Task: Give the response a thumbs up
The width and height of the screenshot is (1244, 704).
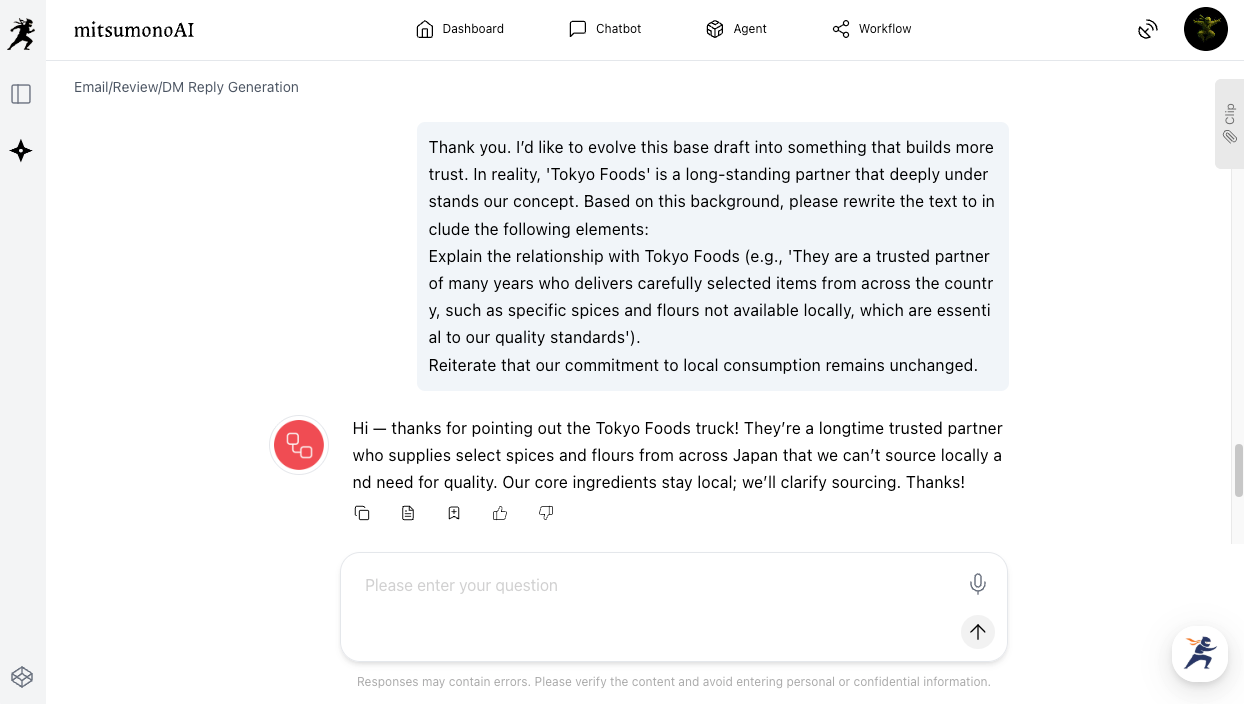Action: click(x=500, y=513)
